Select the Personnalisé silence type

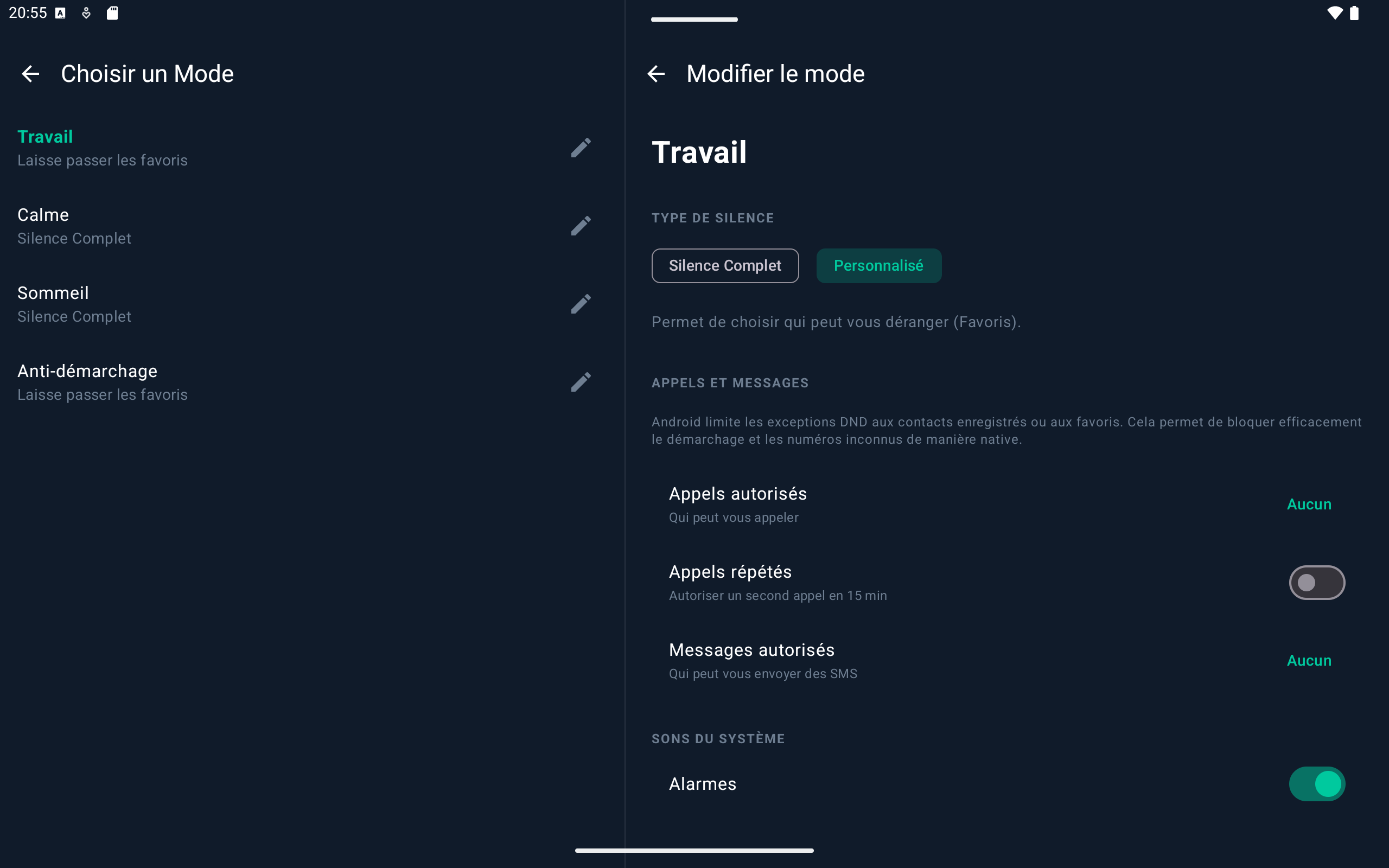tap(879, 265)
